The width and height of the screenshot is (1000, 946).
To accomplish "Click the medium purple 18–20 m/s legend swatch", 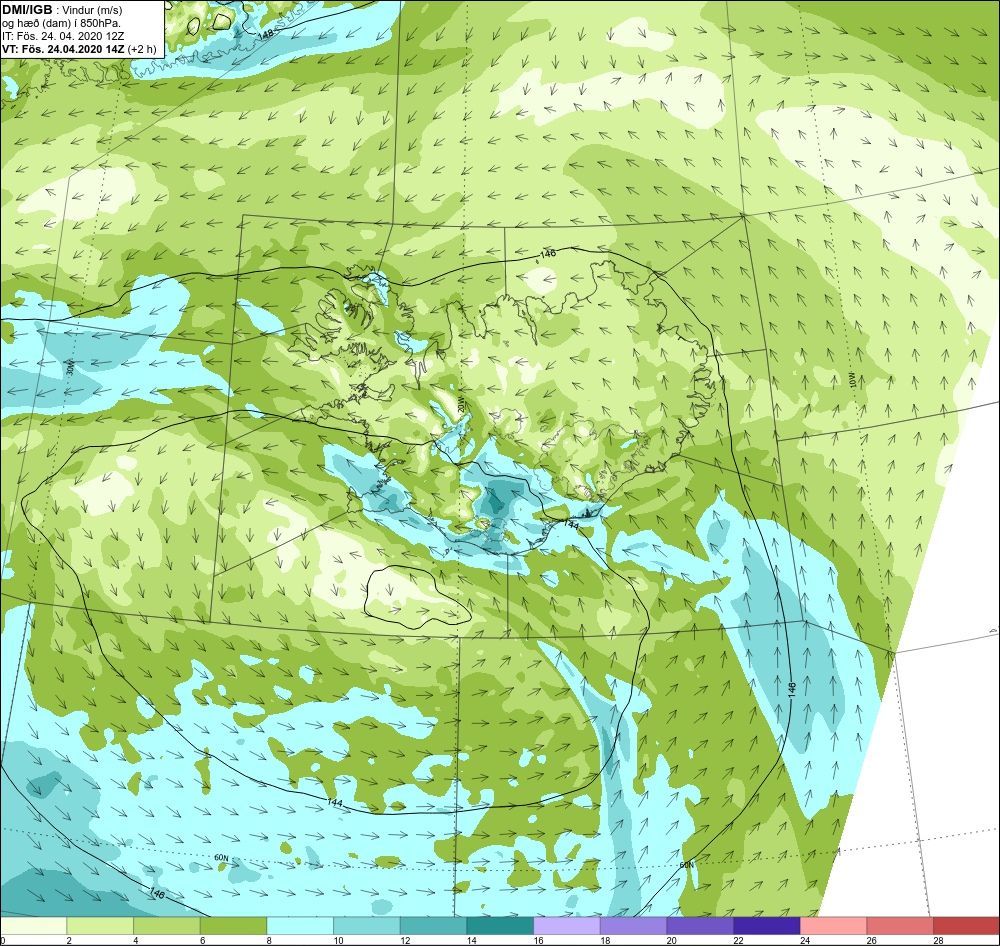I will point(633,925).
